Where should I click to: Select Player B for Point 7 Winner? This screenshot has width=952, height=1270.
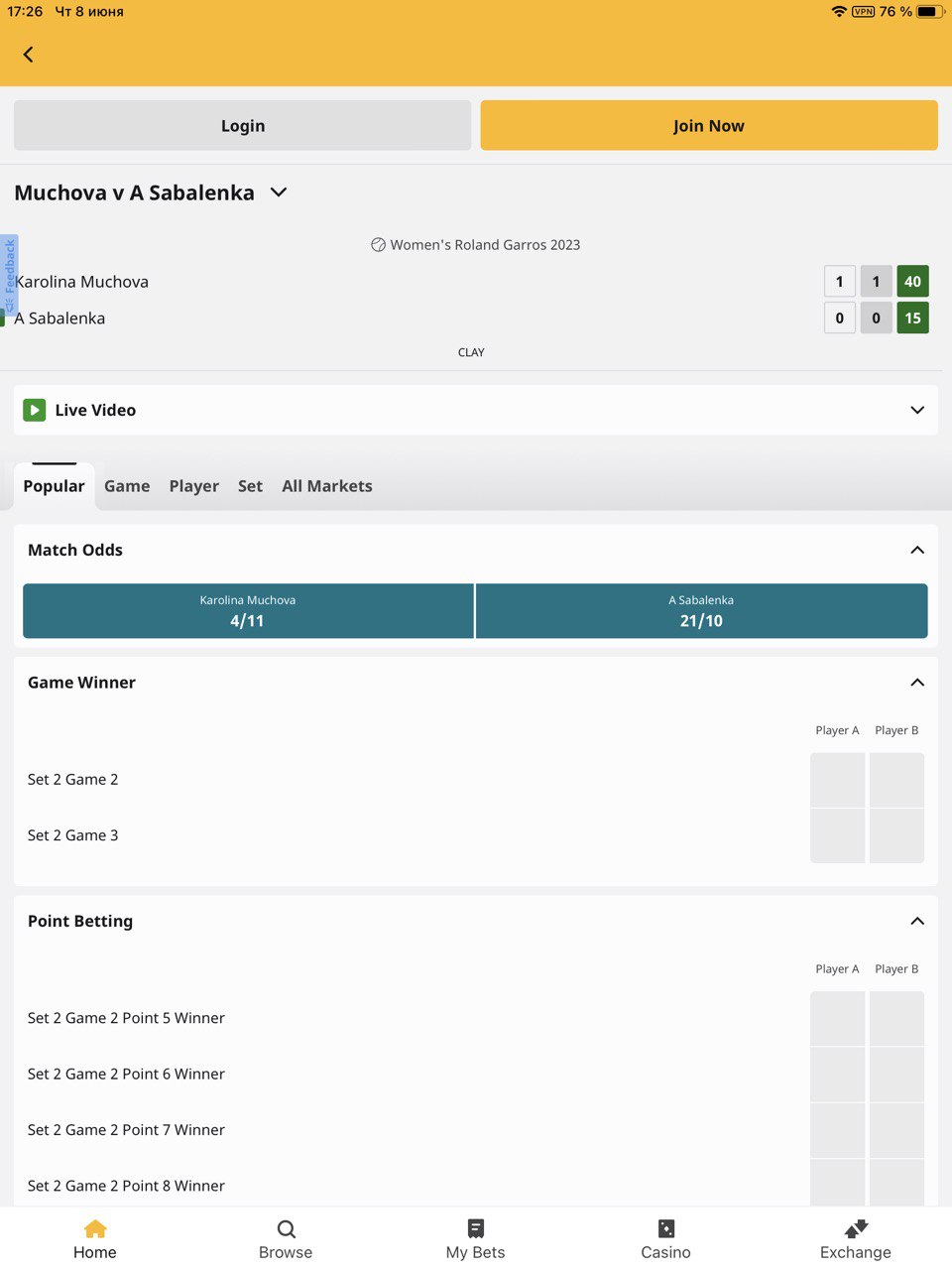coord(896,1130)
